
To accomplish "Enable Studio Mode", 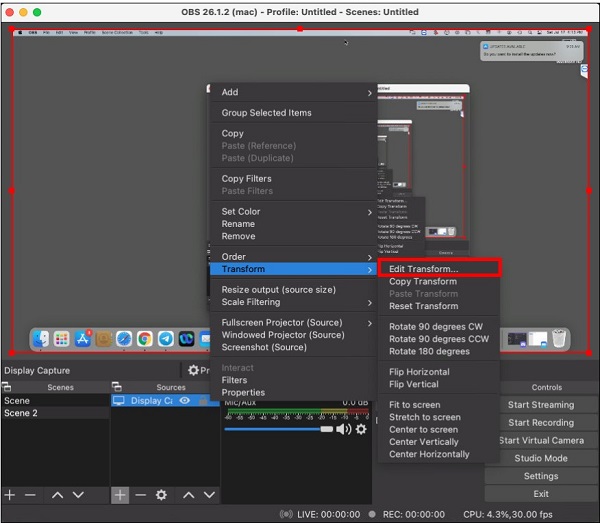I will pyautogui.click(x=541, y=458).
